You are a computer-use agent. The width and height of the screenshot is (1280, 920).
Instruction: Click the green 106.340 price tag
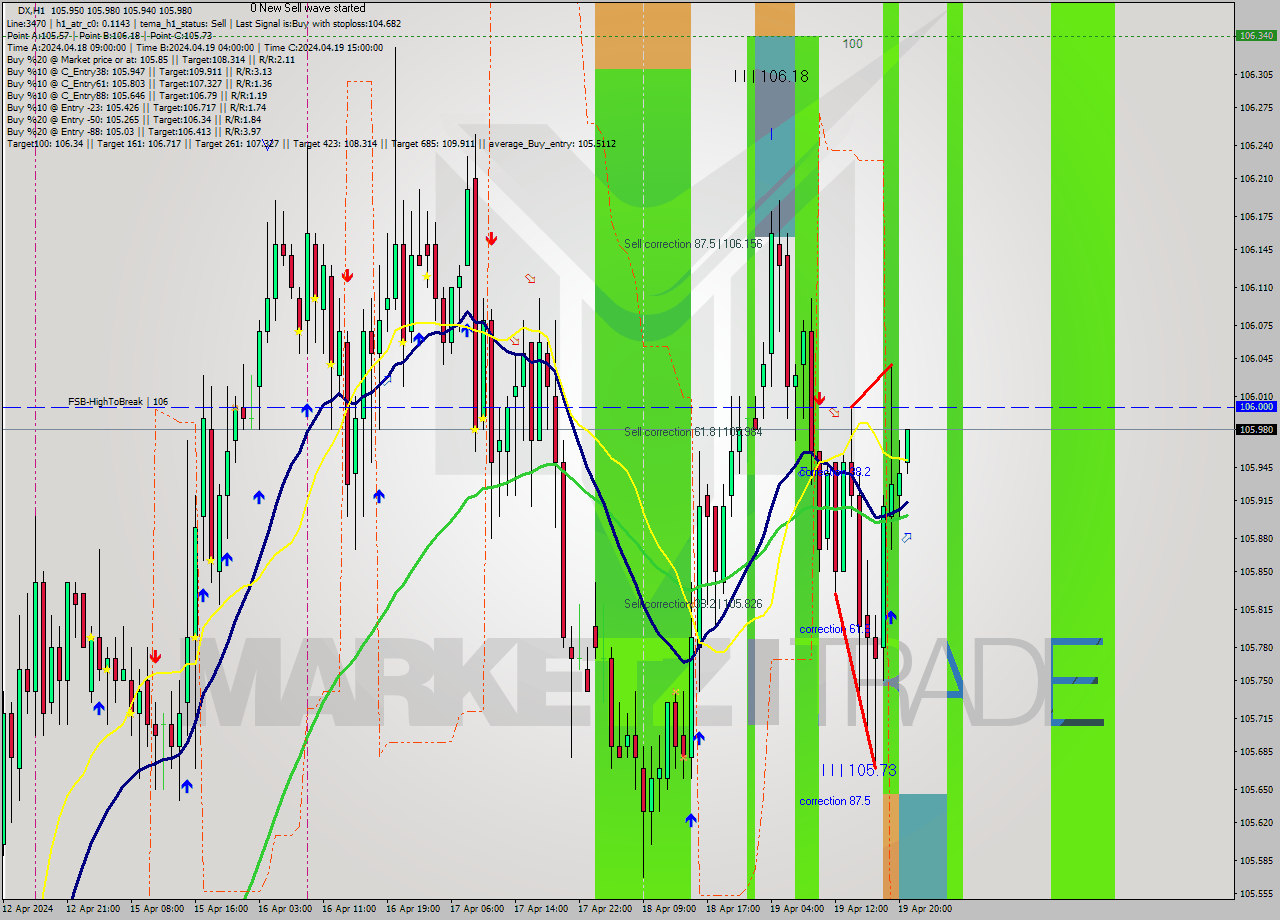coord(1256,35)
